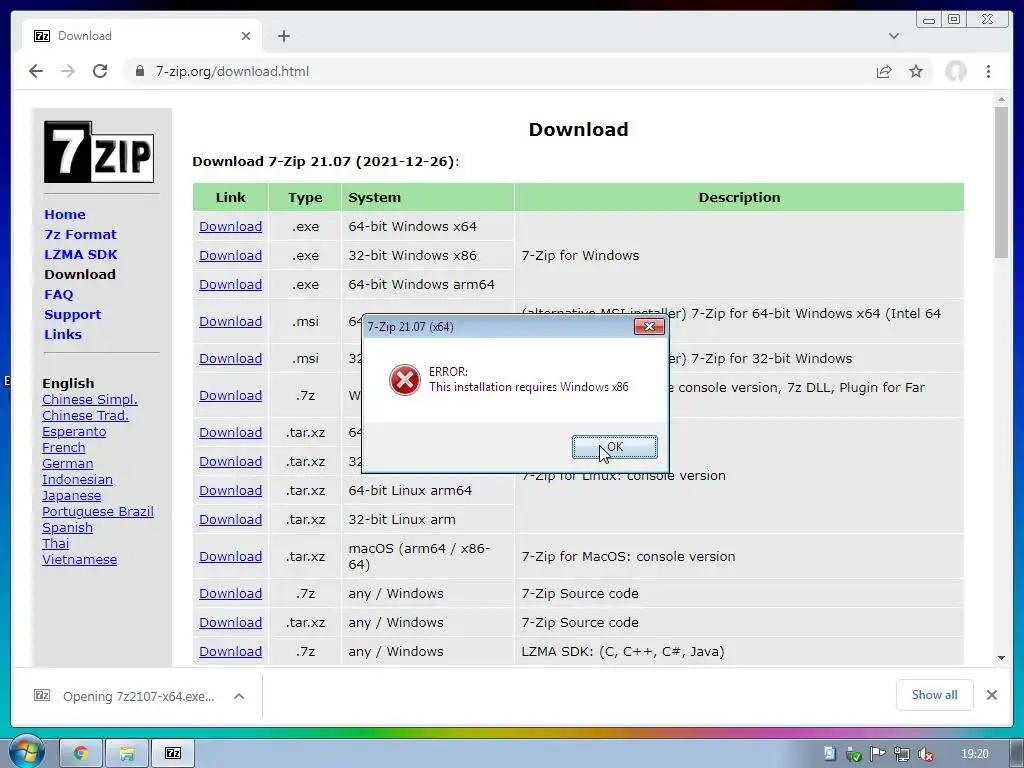Click OK in the 7-Zip error dialog
The image size is (1024, 768).
coord(615,447)
